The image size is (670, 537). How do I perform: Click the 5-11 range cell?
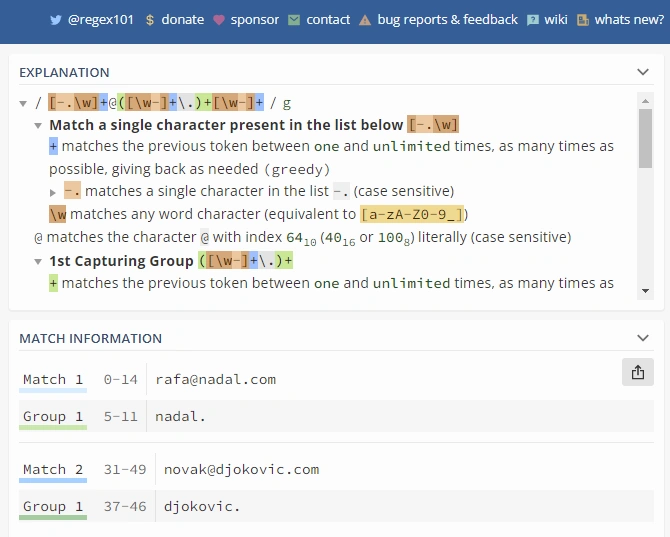(x=120, y=416)
